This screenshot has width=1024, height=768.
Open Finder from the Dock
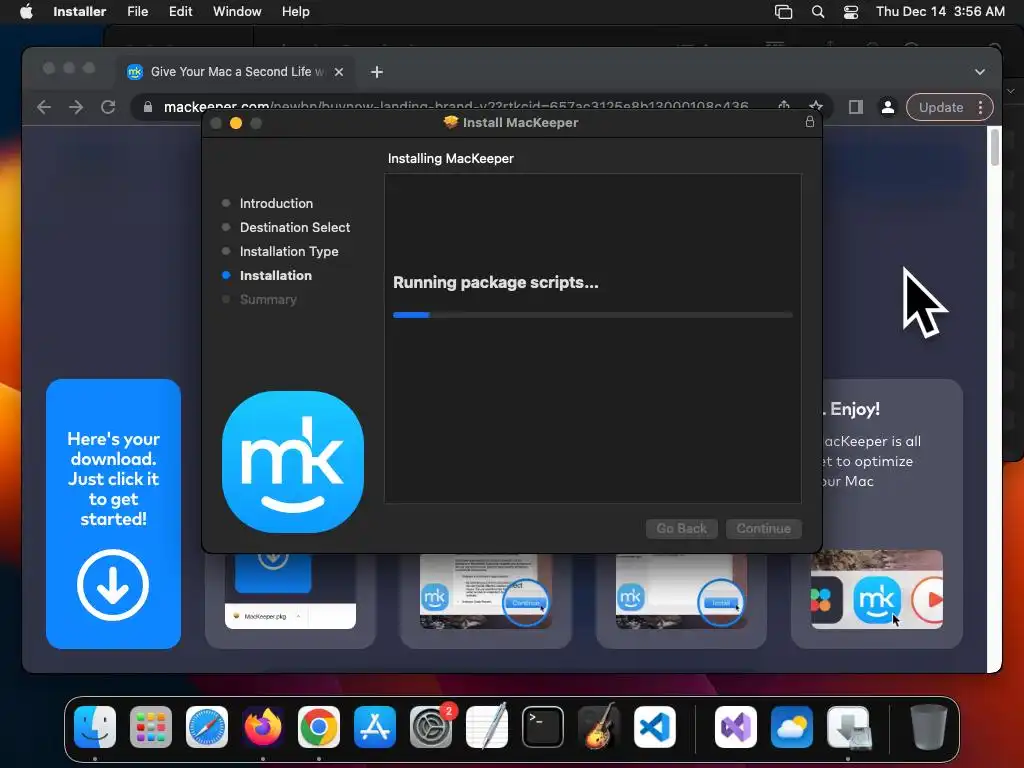(95, 727)
